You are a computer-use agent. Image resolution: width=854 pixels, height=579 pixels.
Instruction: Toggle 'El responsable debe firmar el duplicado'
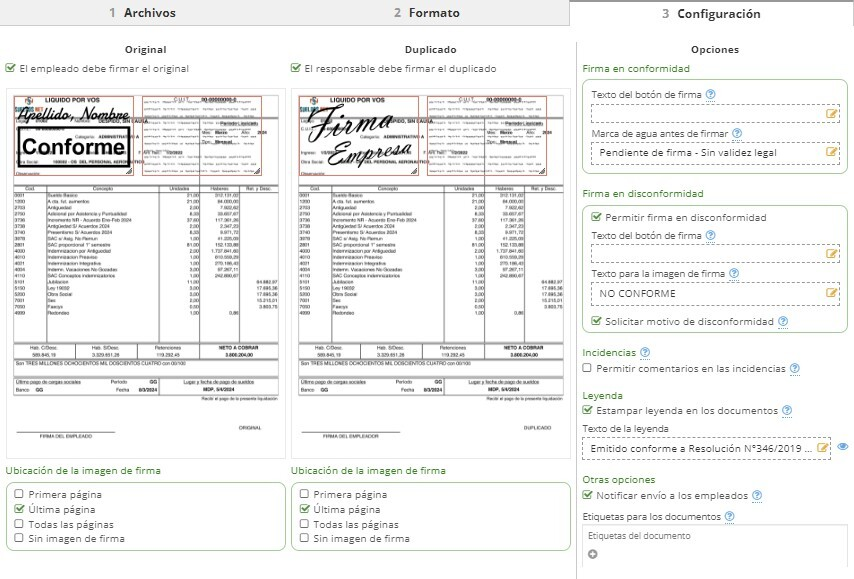tap(295, 68)
